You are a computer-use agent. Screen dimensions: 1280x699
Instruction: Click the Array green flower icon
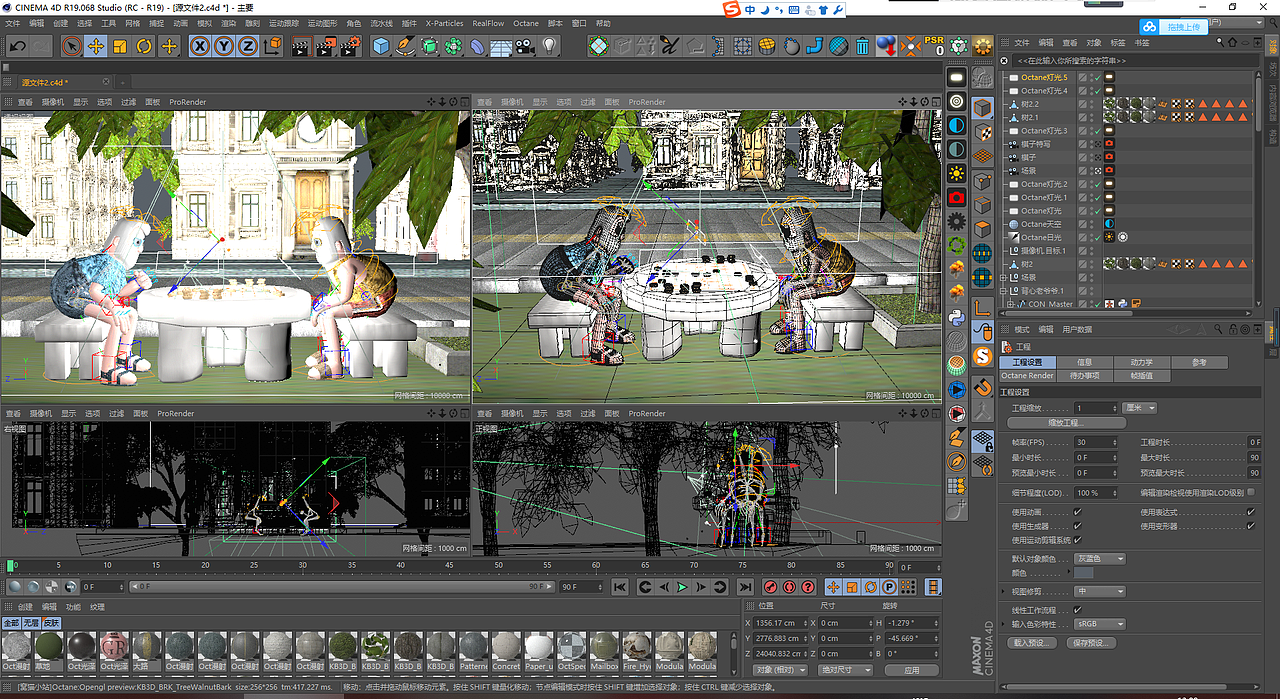click(x=453, y=46)
